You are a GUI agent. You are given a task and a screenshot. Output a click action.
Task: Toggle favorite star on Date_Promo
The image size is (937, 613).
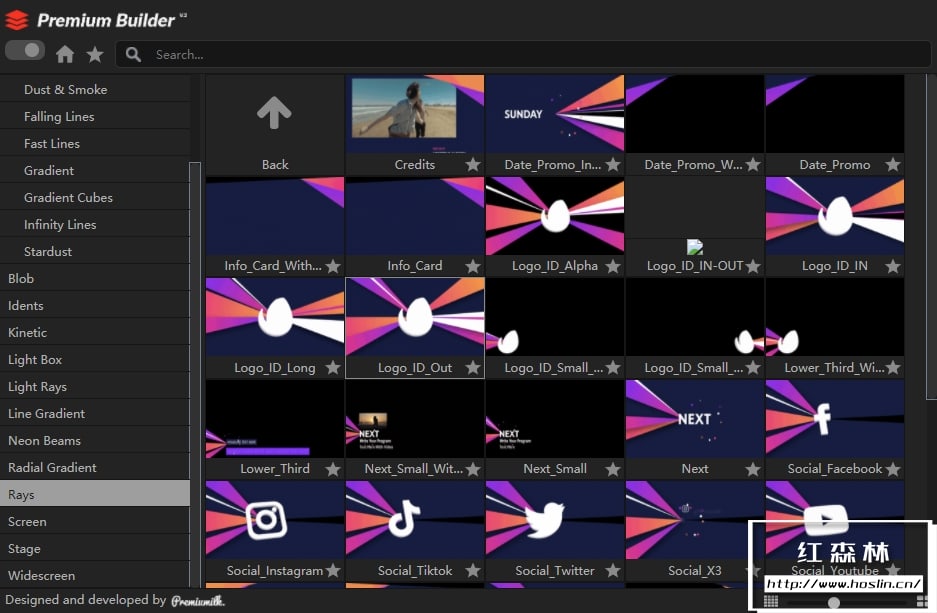pos(893,165)
